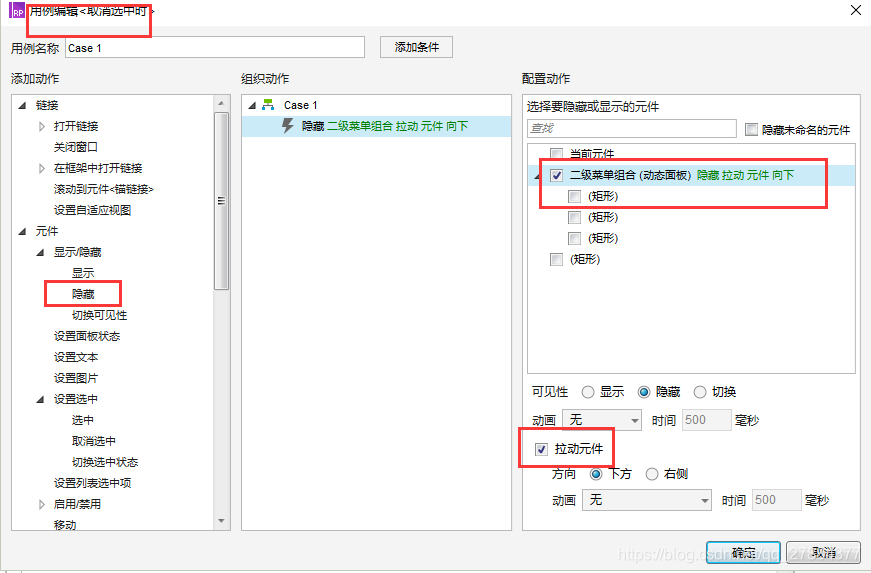Screen dimensions: 871x573
Task: Collapse the 设置选中 group
Action: [40, 399]
